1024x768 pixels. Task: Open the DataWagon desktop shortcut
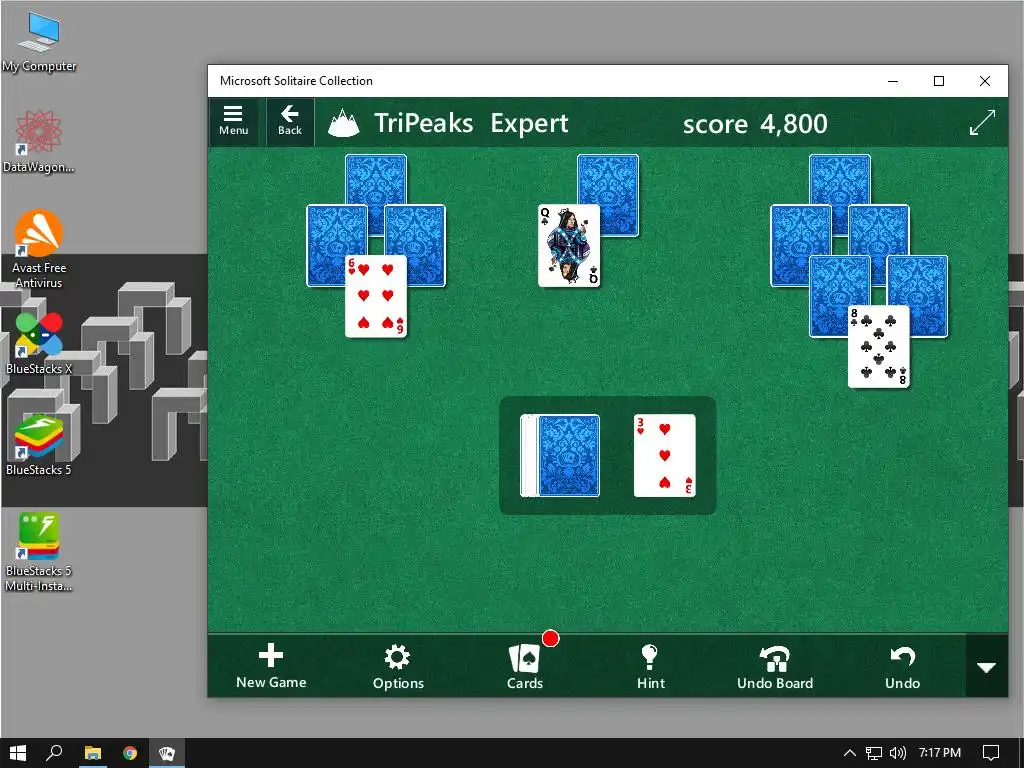39,142
